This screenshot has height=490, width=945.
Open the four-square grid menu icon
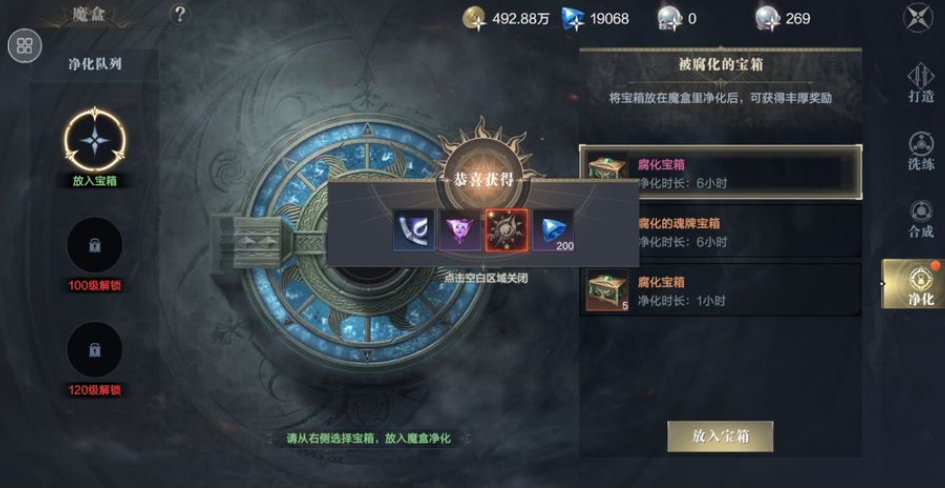pos(25,46)
